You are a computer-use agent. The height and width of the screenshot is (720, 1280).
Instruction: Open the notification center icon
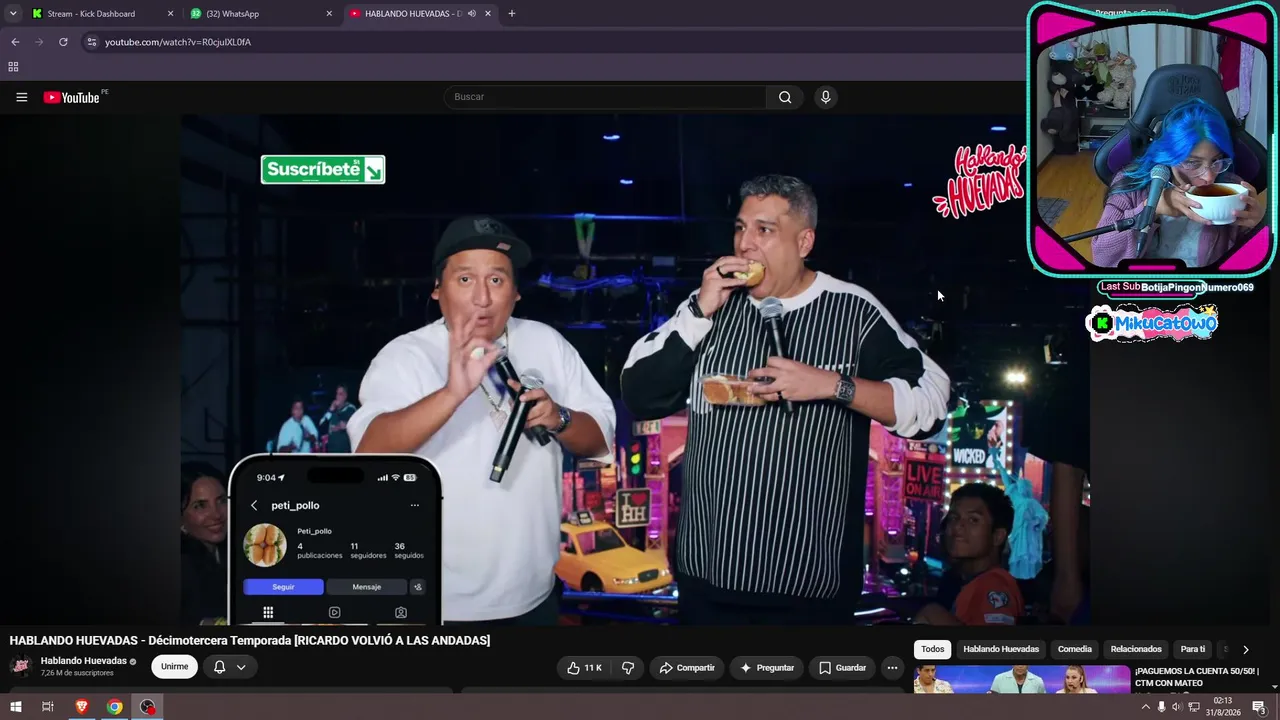coord(1259,707)
